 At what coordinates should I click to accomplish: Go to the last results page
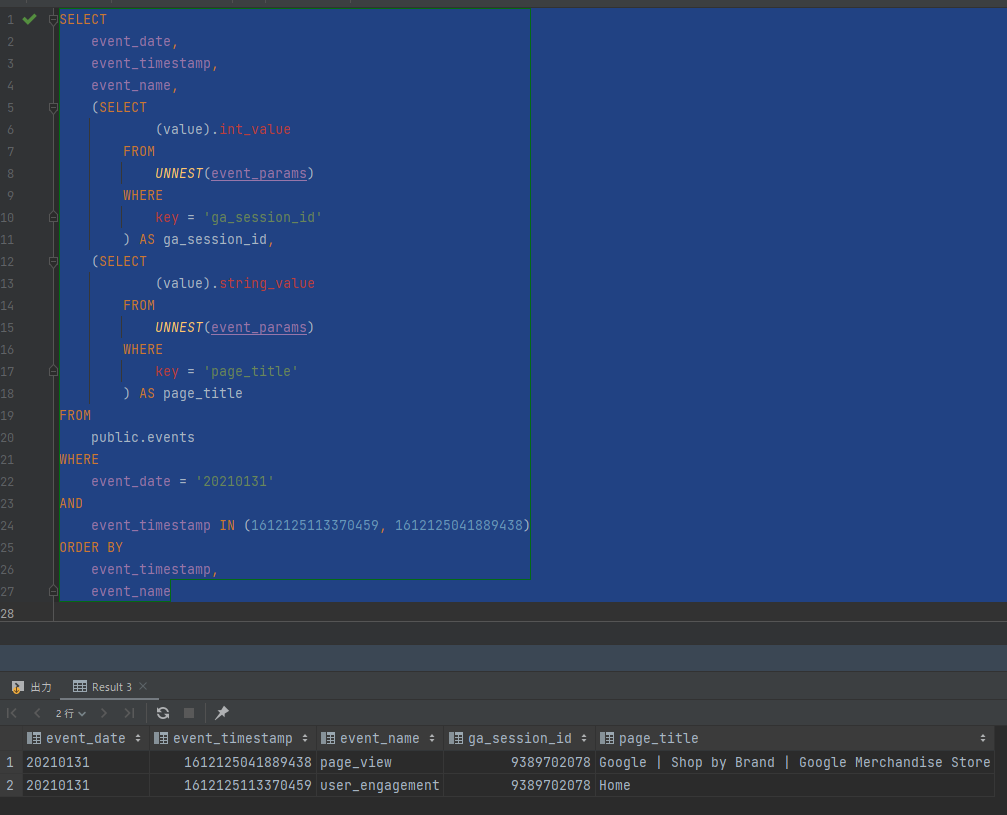pos(130,713)
